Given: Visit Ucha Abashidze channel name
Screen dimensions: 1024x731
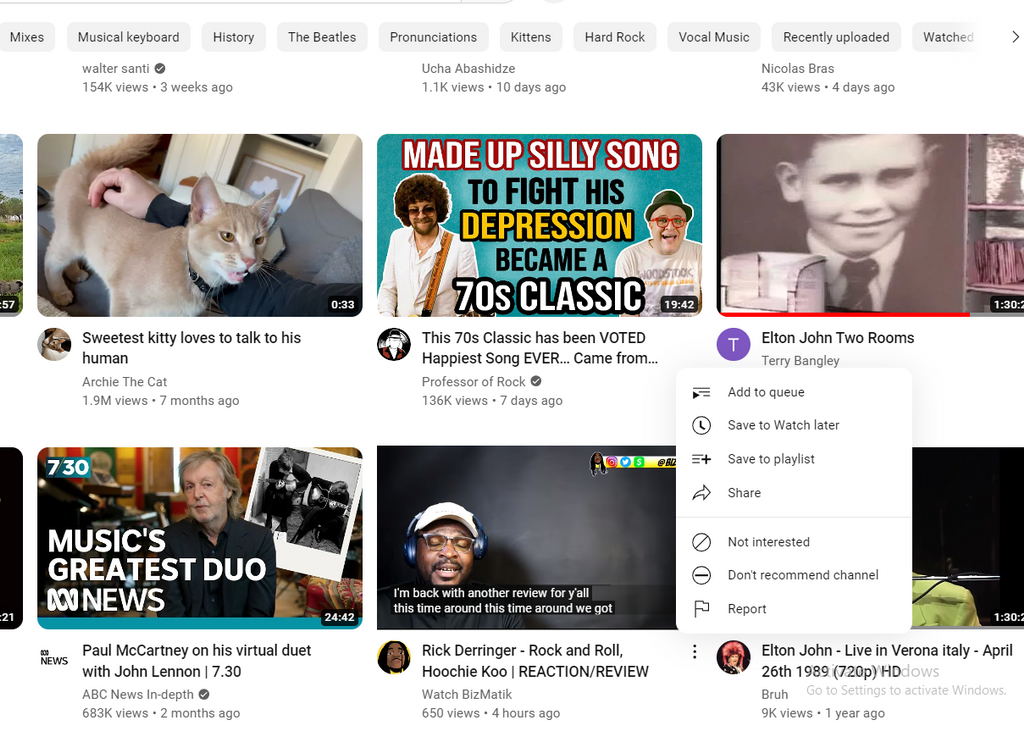Looking at the screenshot, I should pyautogui.click(x=468, y=69).
